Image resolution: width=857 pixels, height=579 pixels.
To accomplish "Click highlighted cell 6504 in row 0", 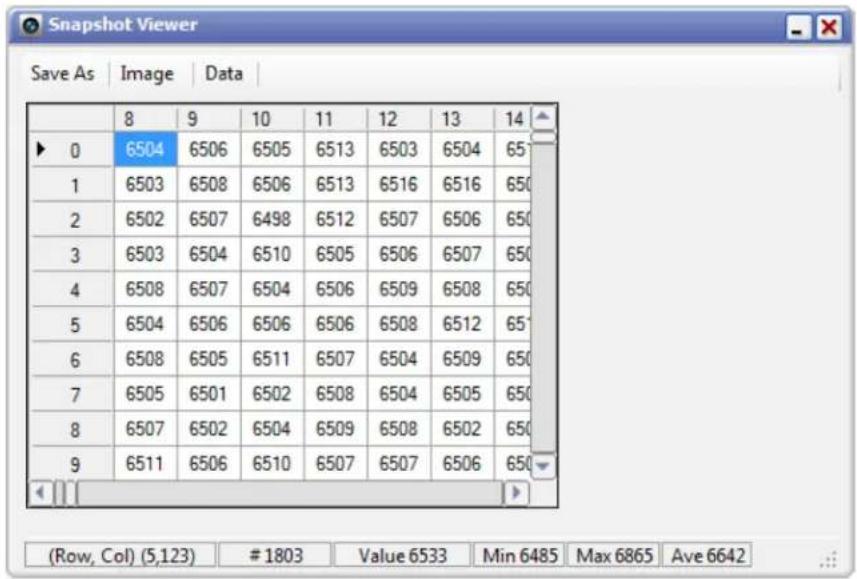I will 145,149.
